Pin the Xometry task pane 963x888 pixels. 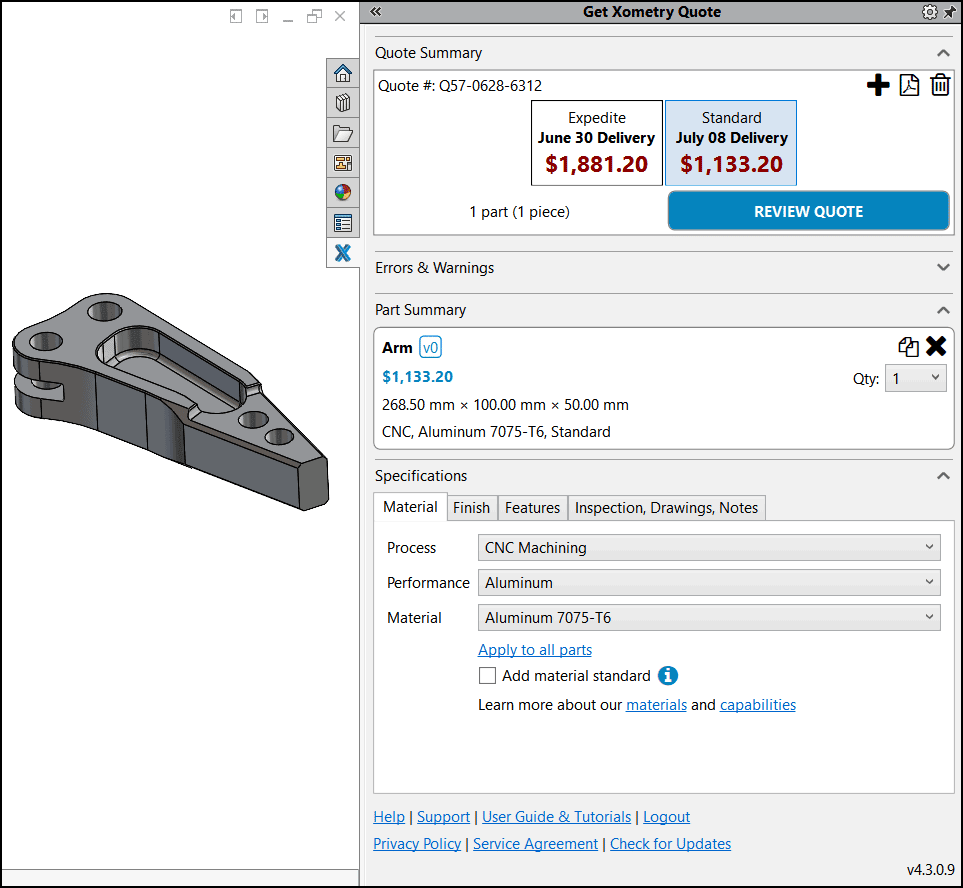tap(949, 12)
